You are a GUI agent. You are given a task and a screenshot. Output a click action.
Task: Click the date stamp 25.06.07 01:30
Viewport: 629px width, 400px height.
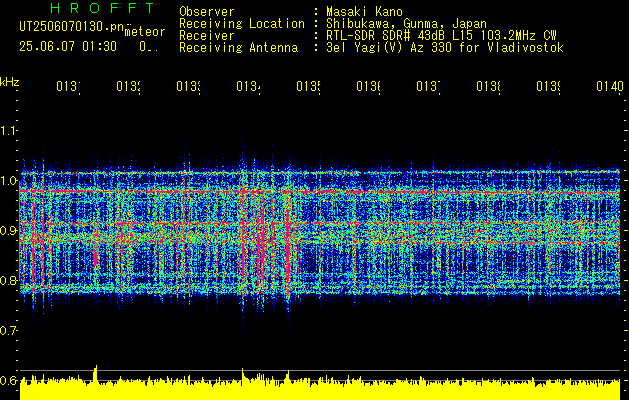tap(68, 47)
